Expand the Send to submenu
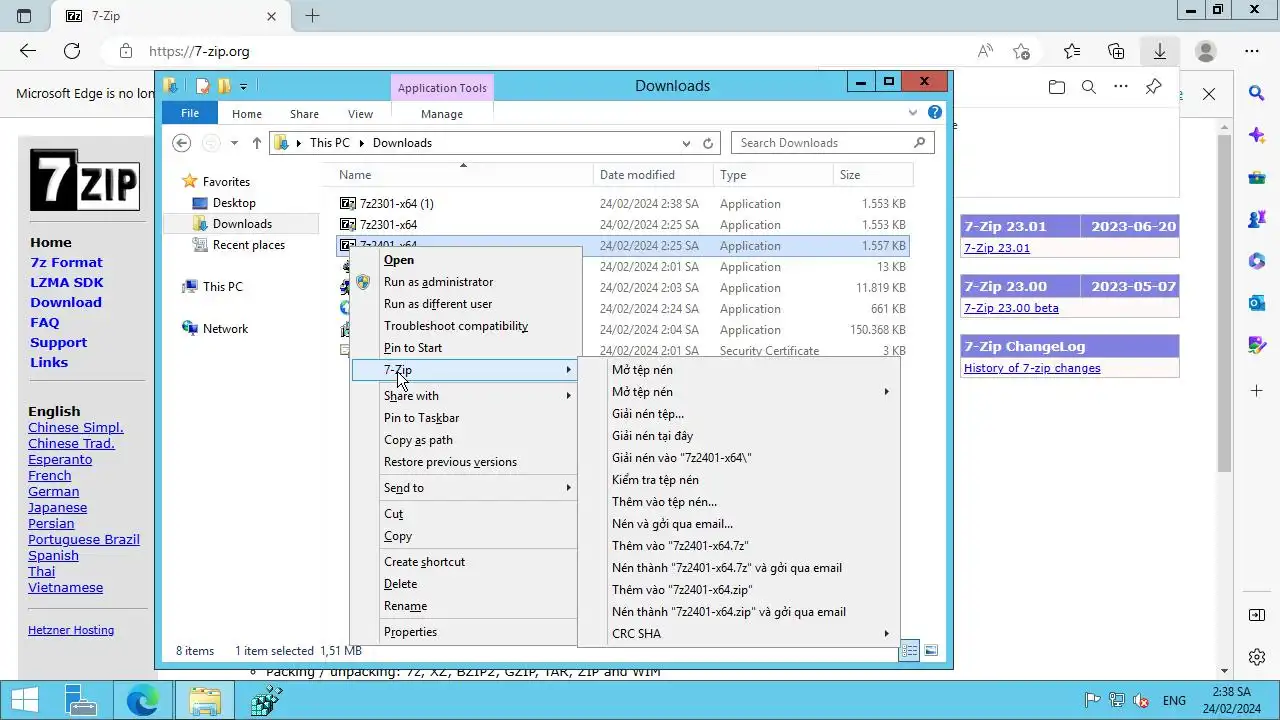This screenshot has height=720, width=1280. coord(465,488)
